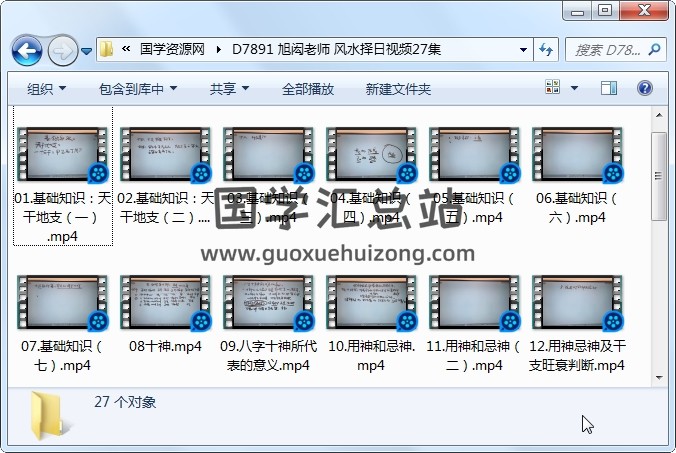The image size is (676, 453).
Task: Select video thumbnail 09.八字十神所代表的意义.mp4
Action: [269, 303]
